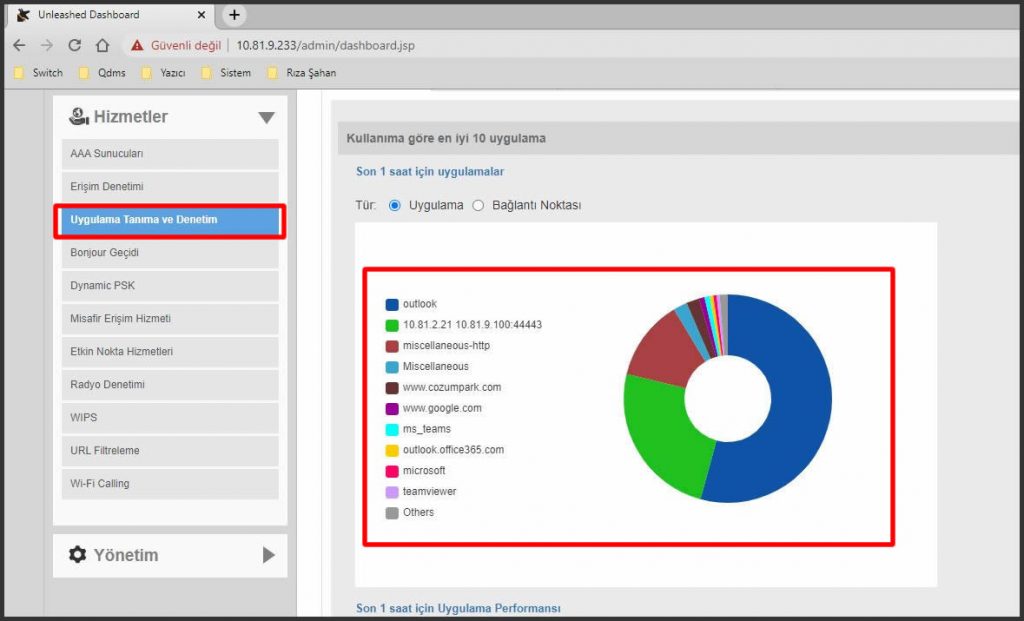Click the miscellaneous-http red legend swatch
This screenshot has width=1024, height=621.
pos(392,346)
